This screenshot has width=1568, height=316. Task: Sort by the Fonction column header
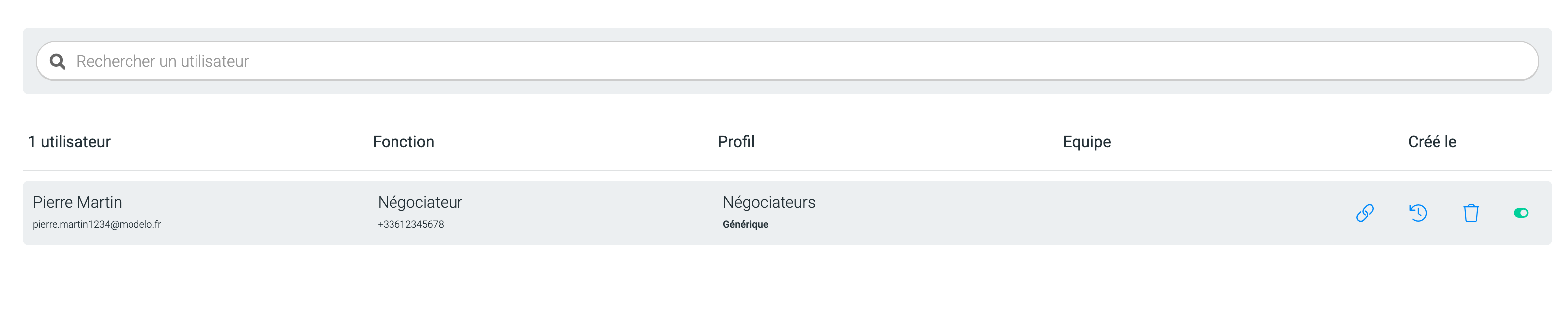(x=403, y=142)
